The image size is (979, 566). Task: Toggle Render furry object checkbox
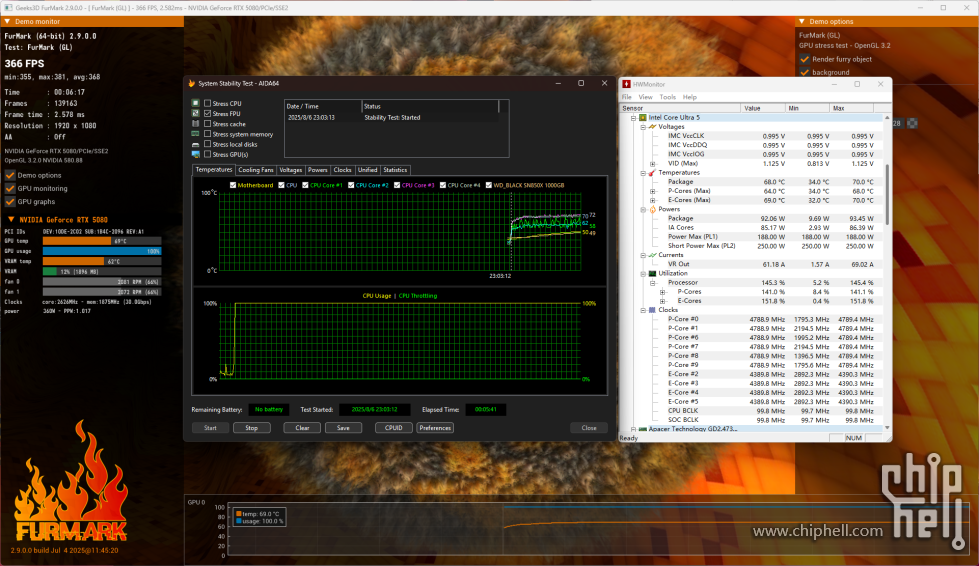805,59
